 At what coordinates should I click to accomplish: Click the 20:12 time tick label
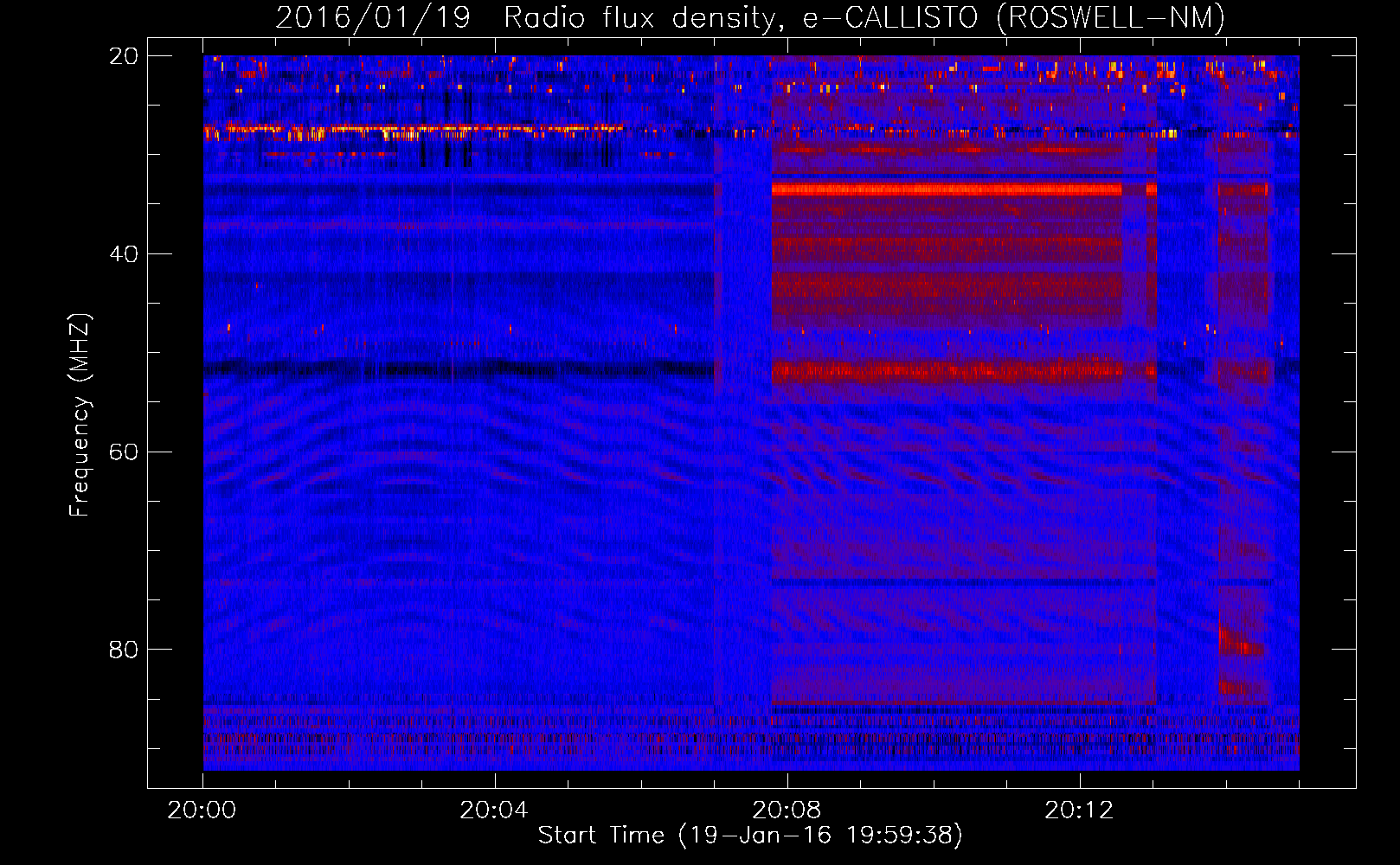click(1079, 811)
